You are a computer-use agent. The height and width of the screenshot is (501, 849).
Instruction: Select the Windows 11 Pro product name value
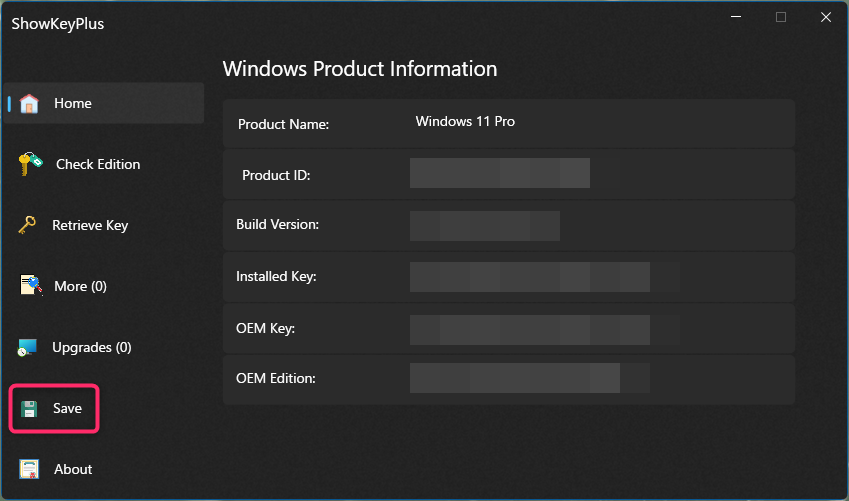[x=465, y=122]
